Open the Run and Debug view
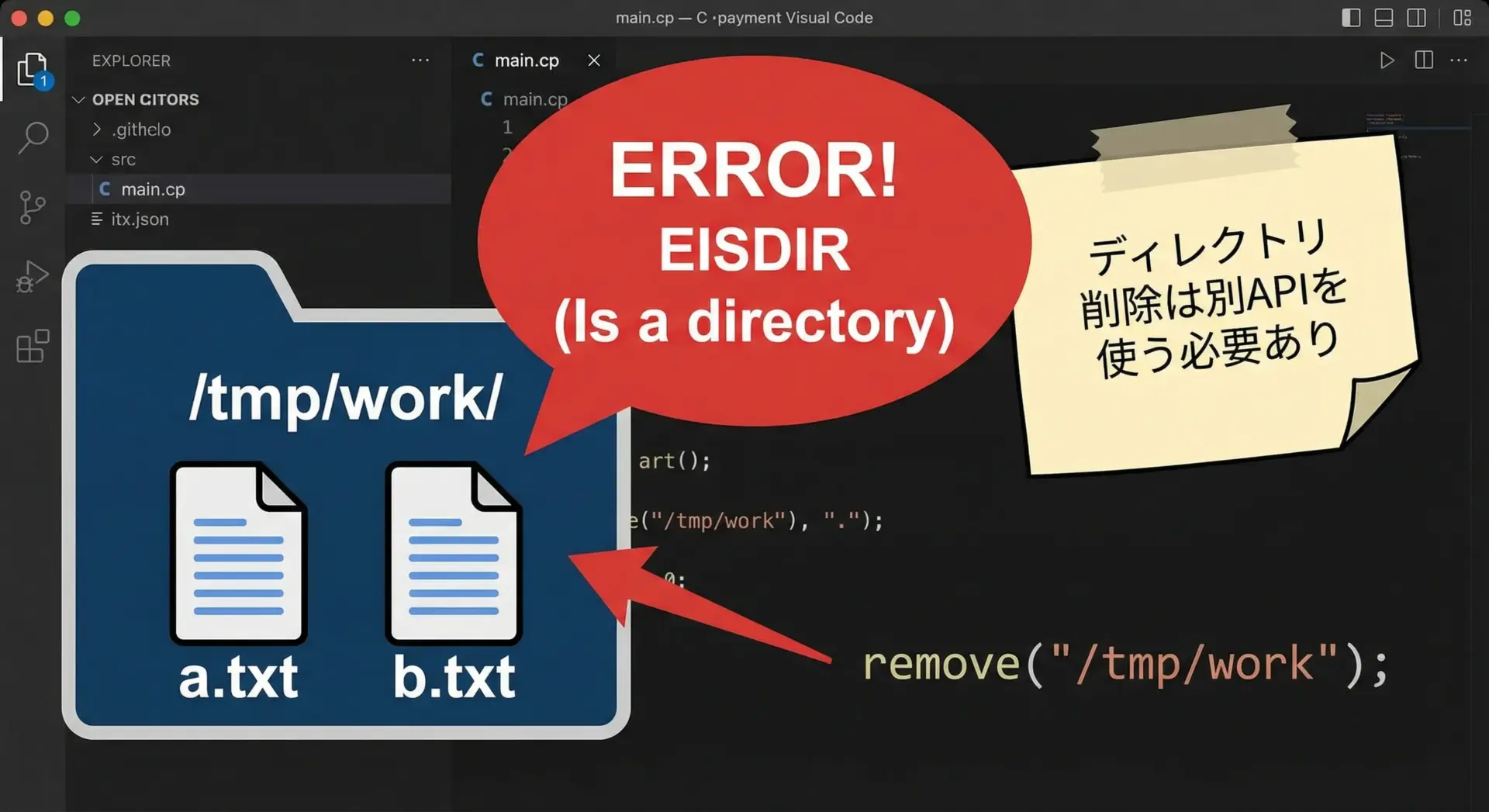The height and width of the screenshot is (812, 1489). coord(33,276)
